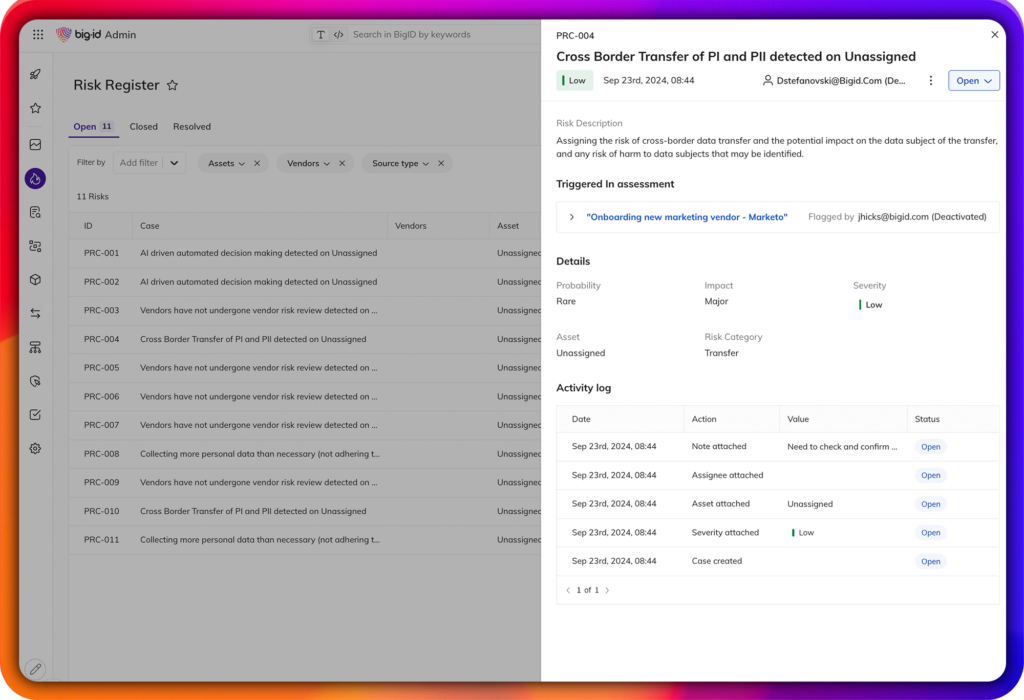Open the status dropdown labeled Open
The height and width of the screenshot is (700, 1024).
point(973,81)
